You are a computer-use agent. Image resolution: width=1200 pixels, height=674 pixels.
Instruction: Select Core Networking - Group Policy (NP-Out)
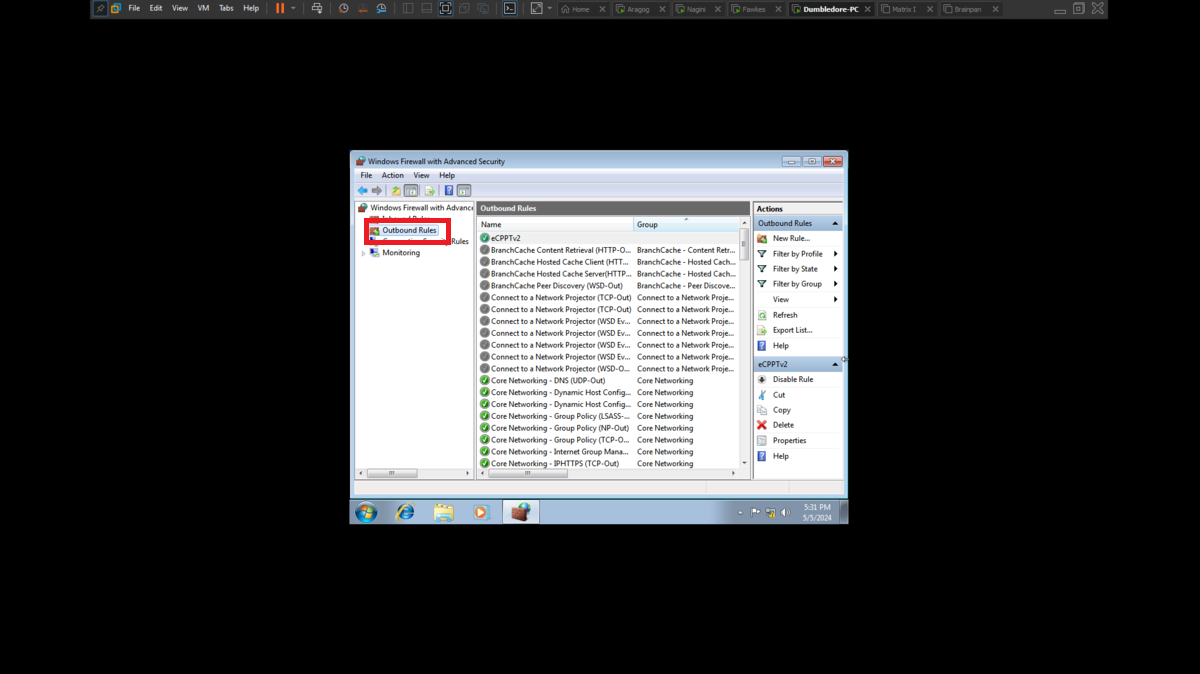pyautogui.click(x=560, y=428)
